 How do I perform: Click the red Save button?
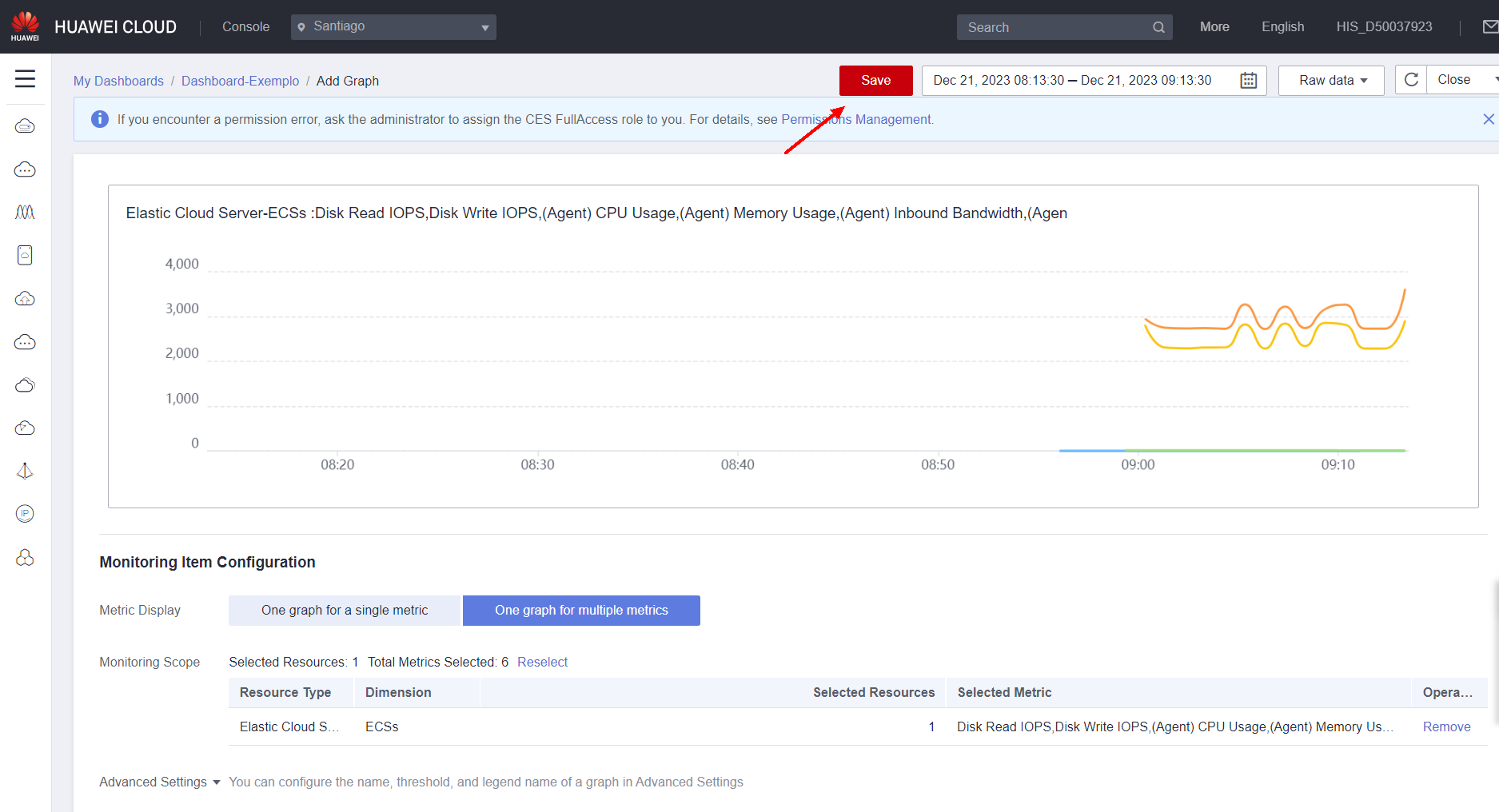pyautogui.click(x=875, y=81)
